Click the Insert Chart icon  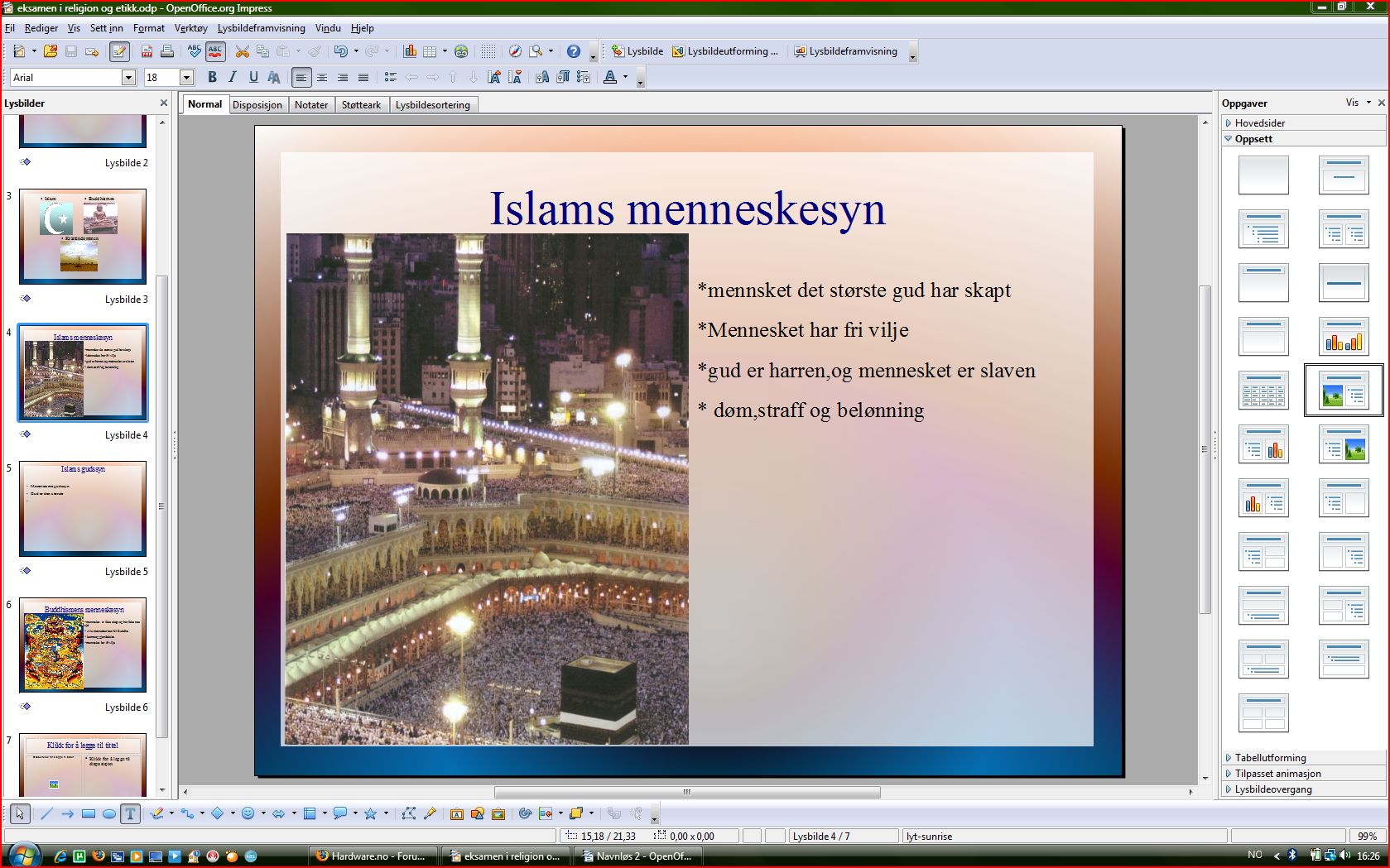tap(410, 51)
